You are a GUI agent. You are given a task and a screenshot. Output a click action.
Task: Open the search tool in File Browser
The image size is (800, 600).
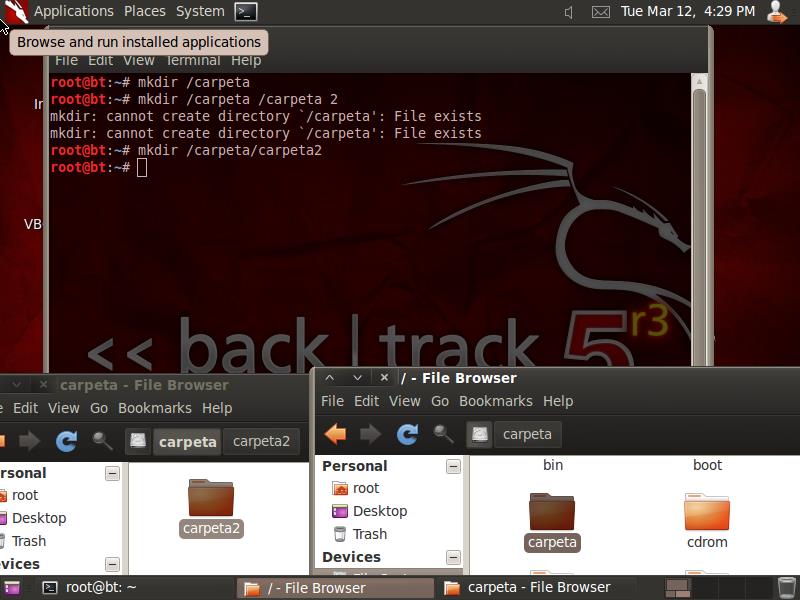[x=444, y=434]
